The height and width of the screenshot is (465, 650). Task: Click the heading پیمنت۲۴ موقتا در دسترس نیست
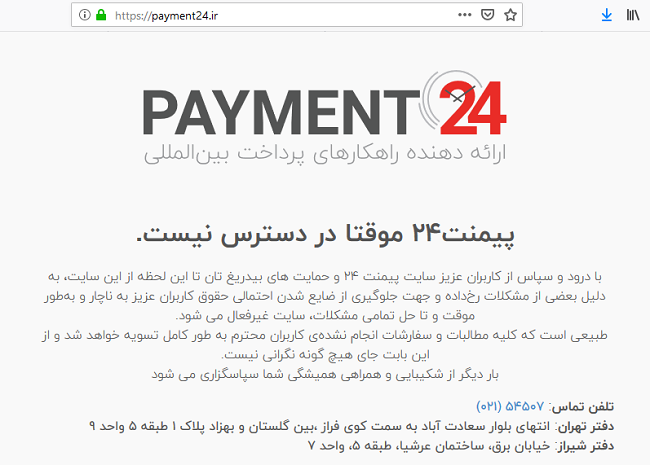pos(325,235)
